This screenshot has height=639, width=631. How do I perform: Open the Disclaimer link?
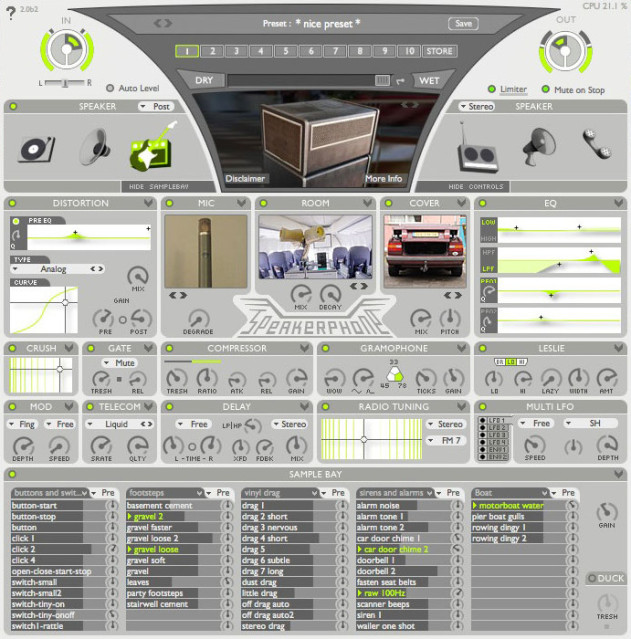(245, 178)
